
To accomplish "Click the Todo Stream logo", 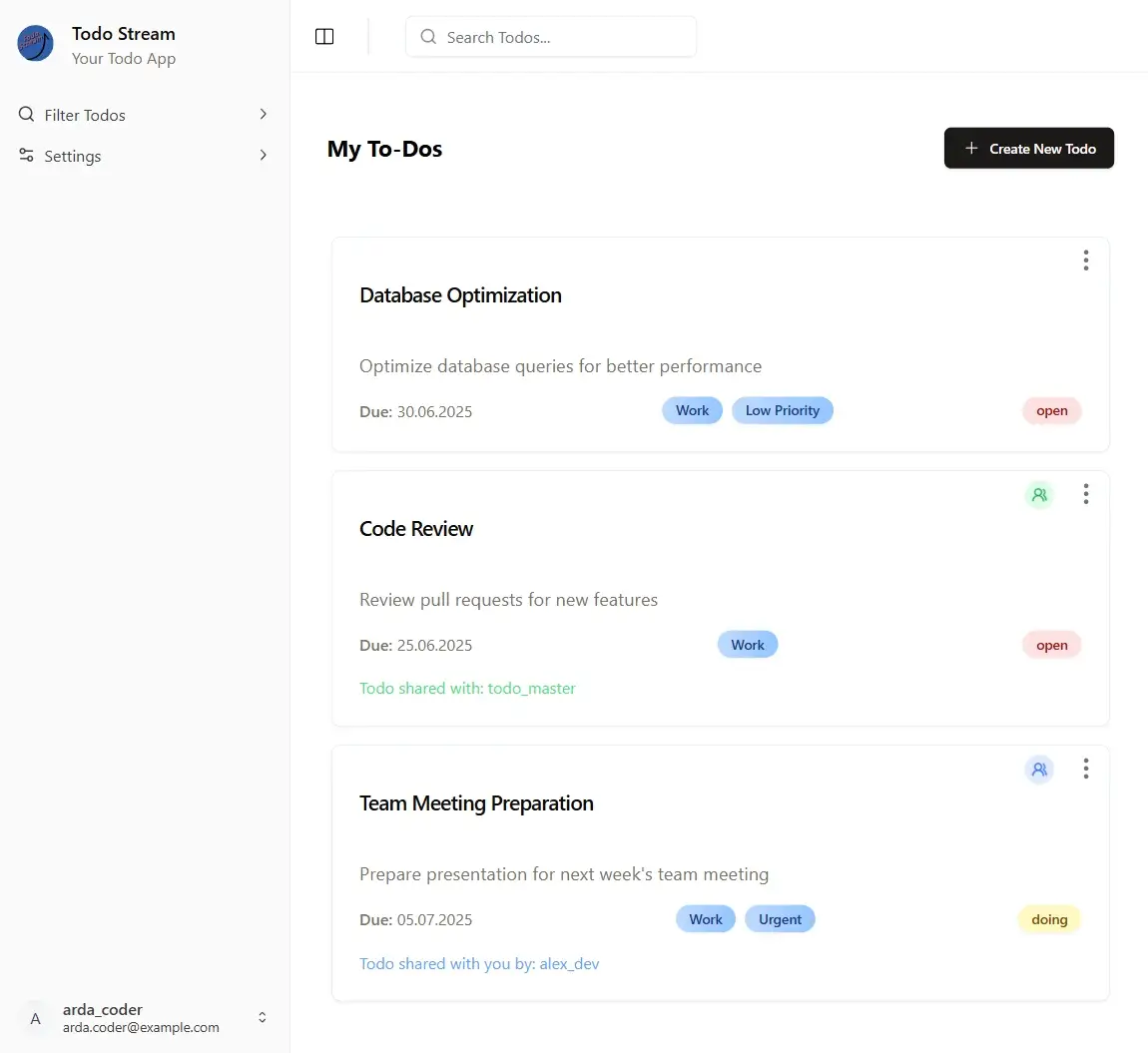I will click(36, 44).
